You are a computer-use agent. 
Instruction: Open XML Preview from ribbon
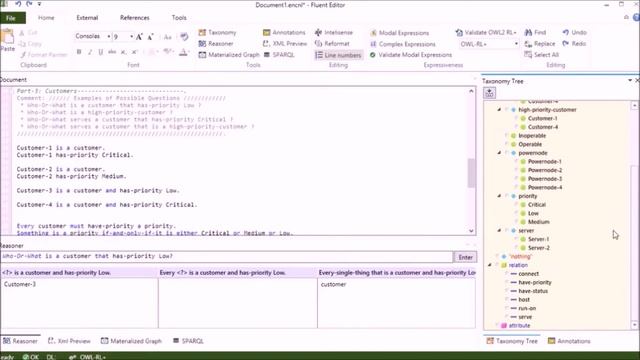click(285, 43)
